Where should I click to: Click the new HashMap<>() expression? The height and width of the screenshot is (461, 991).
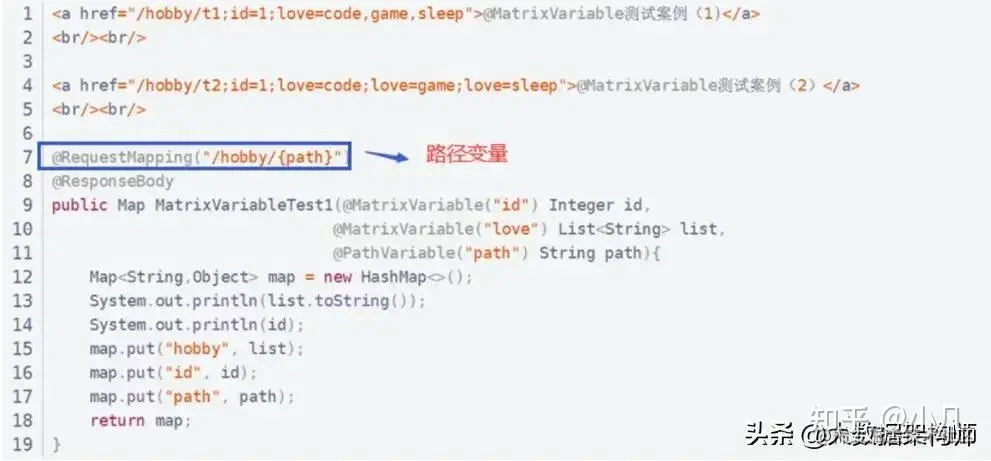pyautogui.click(x=398, y=277)
